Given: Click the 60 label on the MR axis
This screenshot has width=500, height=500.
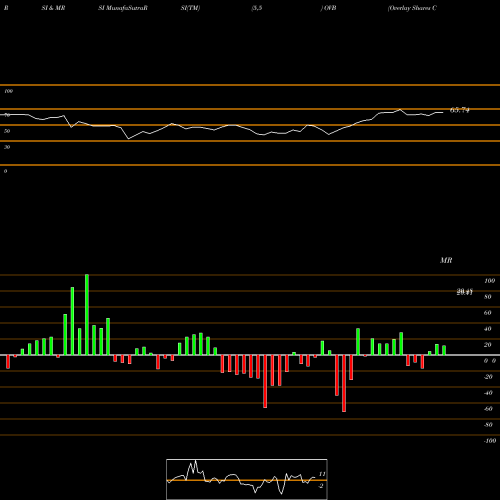Looking at the screenshot, I should click(x=488, y=313).
